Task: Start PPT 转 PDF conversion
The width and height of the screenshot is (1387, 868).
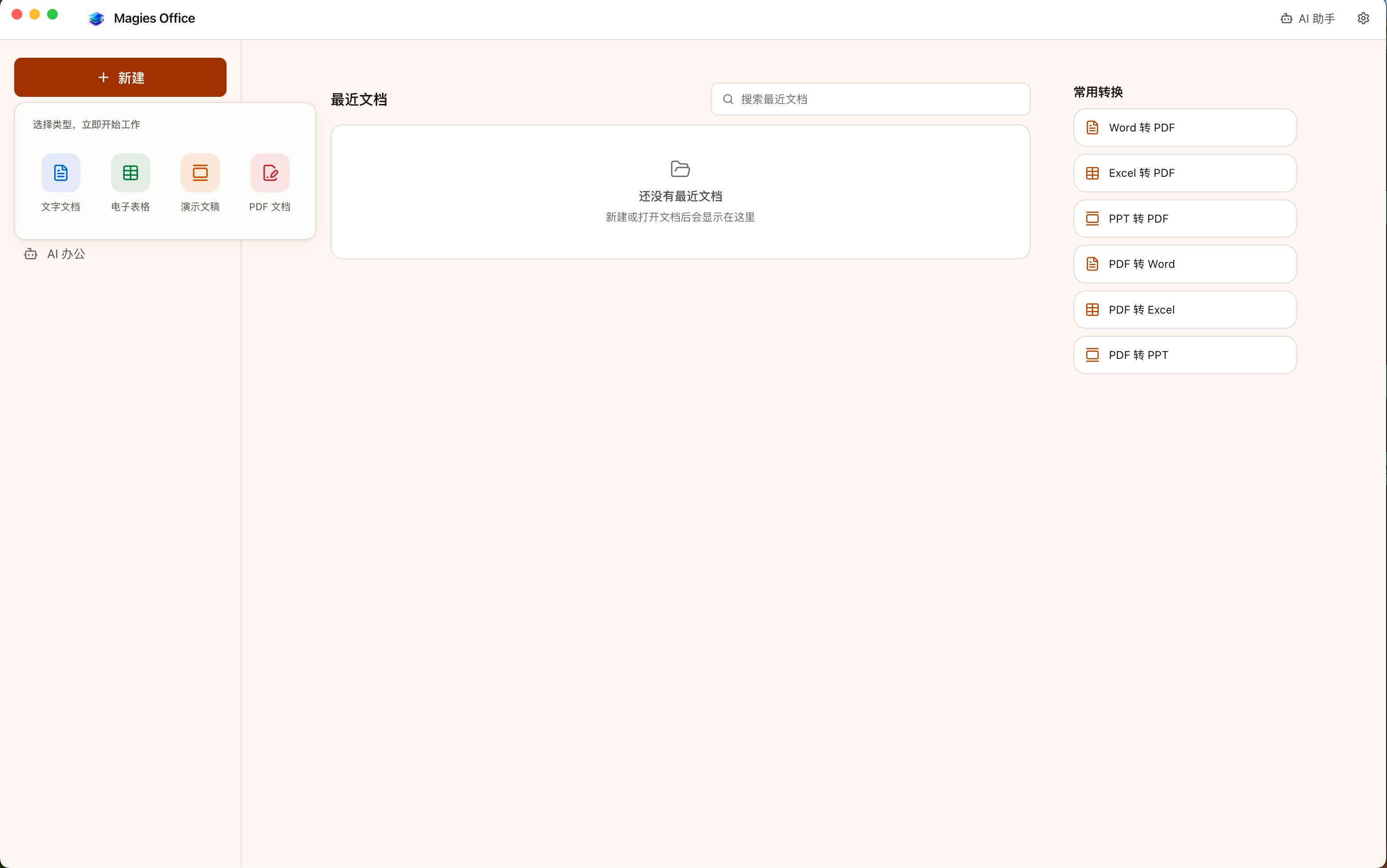Action: [1185, 219]
